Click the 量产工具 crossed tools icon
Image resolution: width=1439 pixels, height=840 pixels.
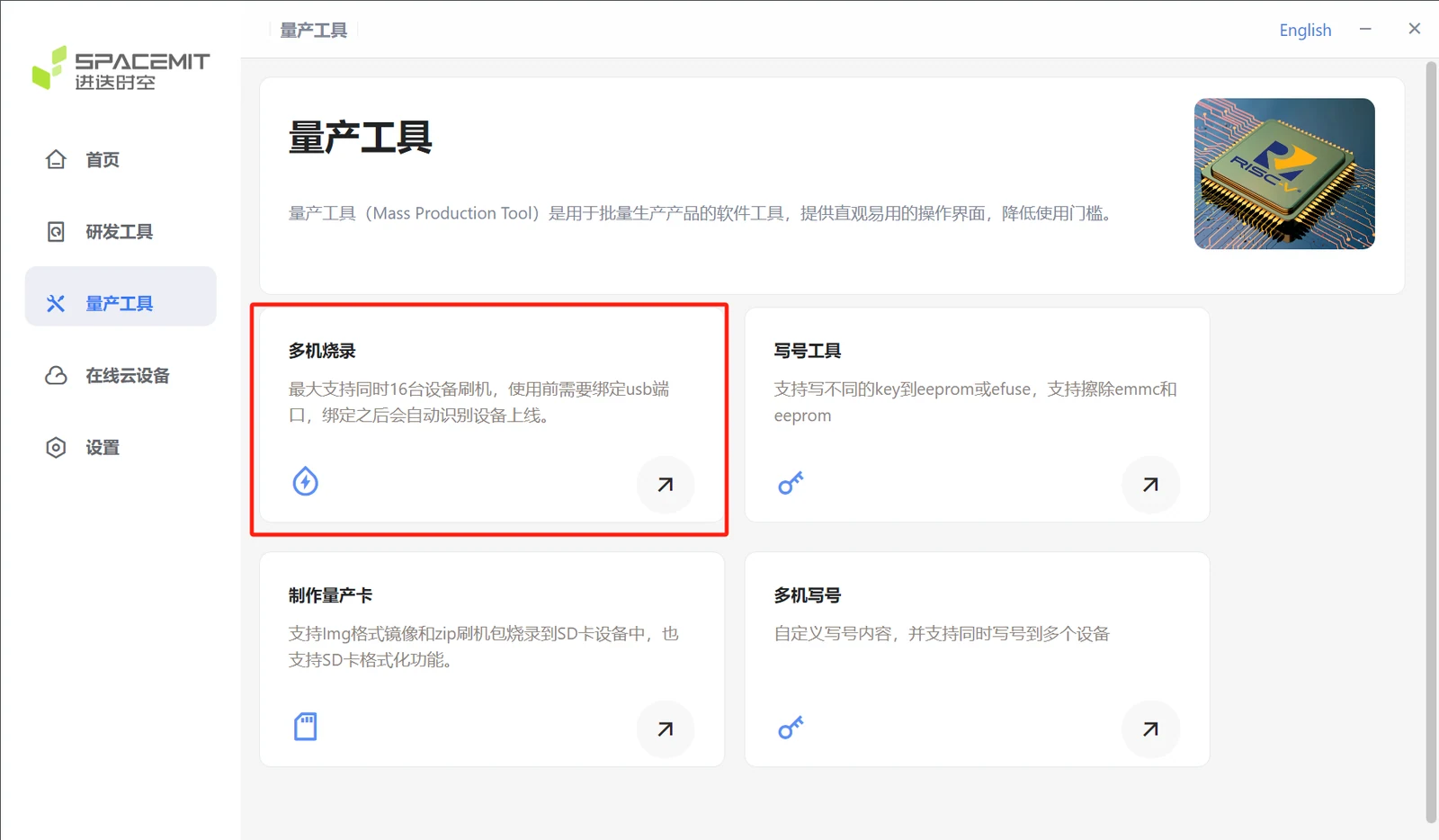point(56,304)
